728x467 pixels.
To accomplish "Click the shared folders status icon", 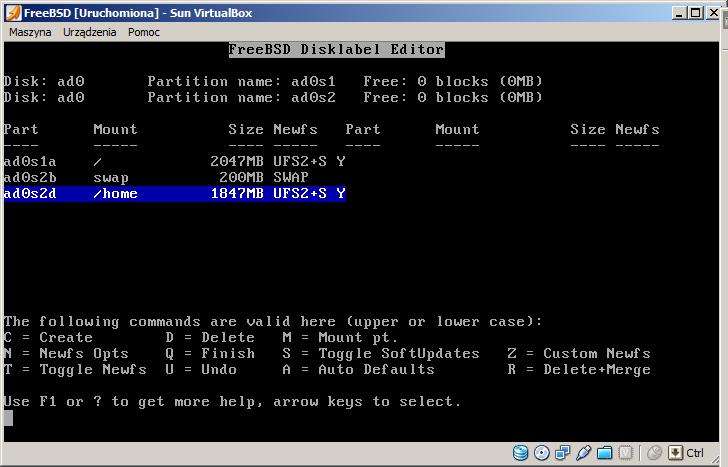I will click(604, 453).
